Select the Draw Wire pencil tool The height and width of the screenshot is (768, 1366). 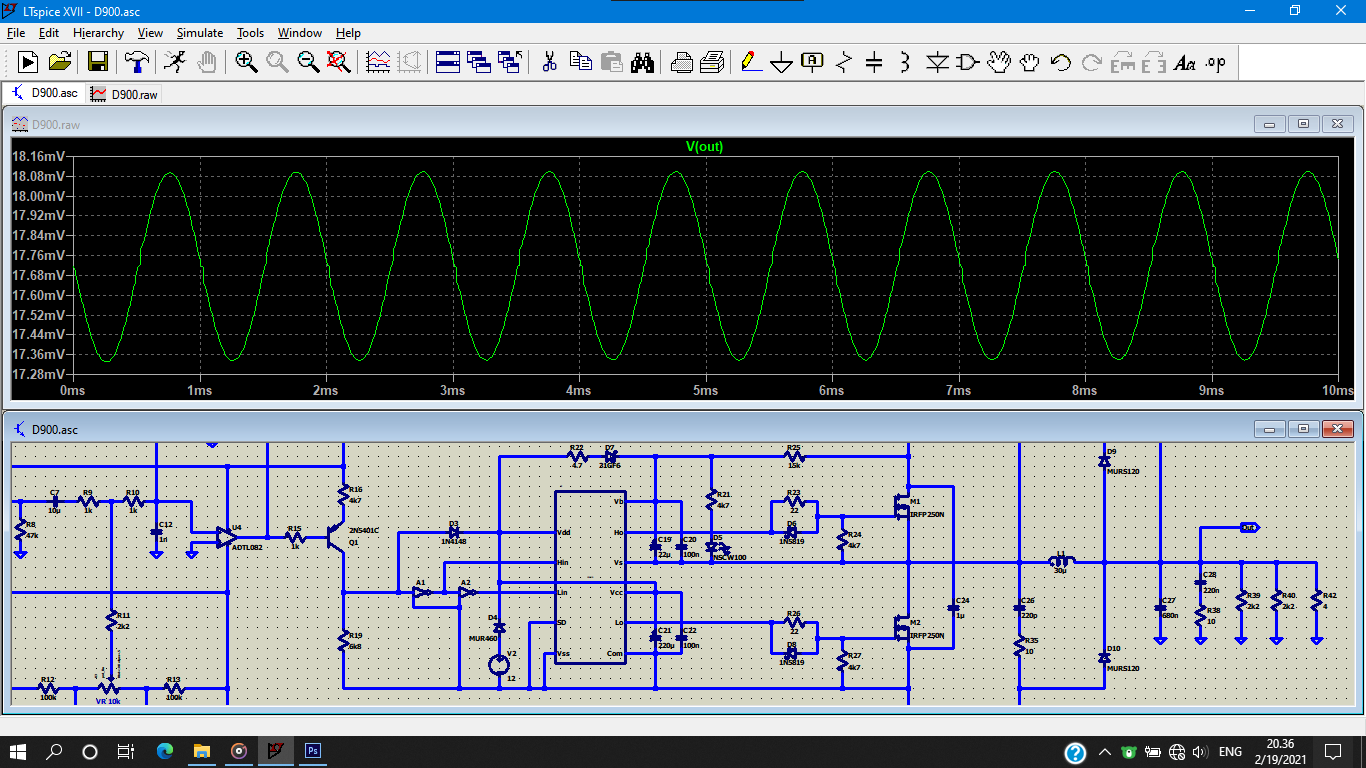tap(751, 62)
